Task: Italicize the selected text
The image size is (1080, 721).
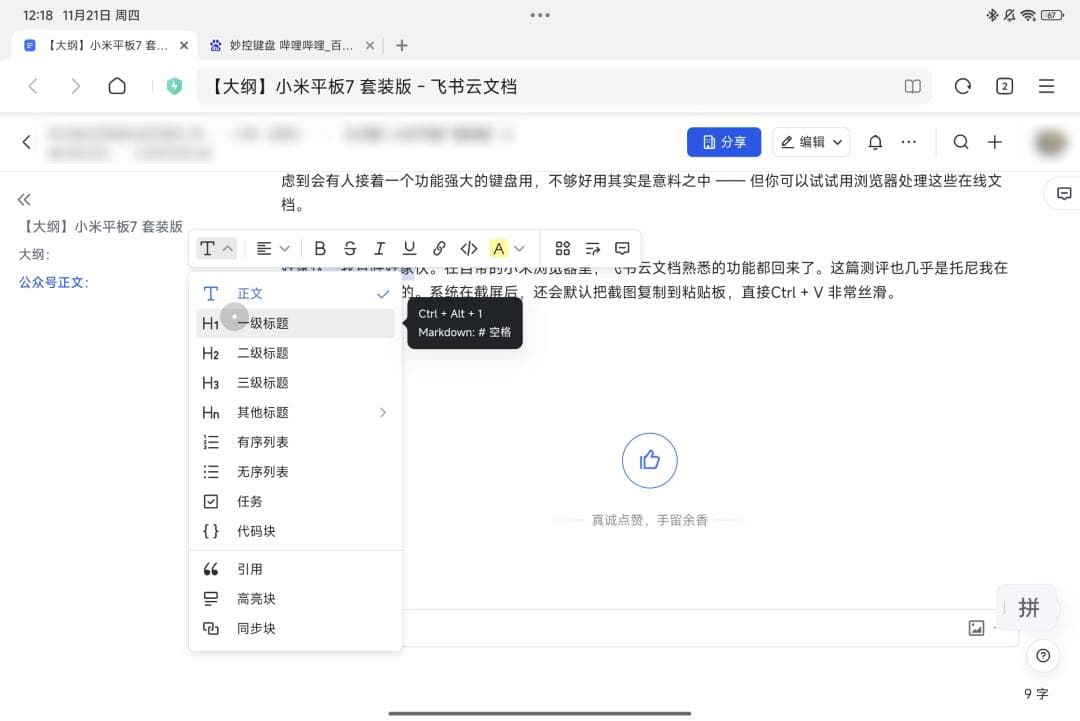Action: [380, 248]
